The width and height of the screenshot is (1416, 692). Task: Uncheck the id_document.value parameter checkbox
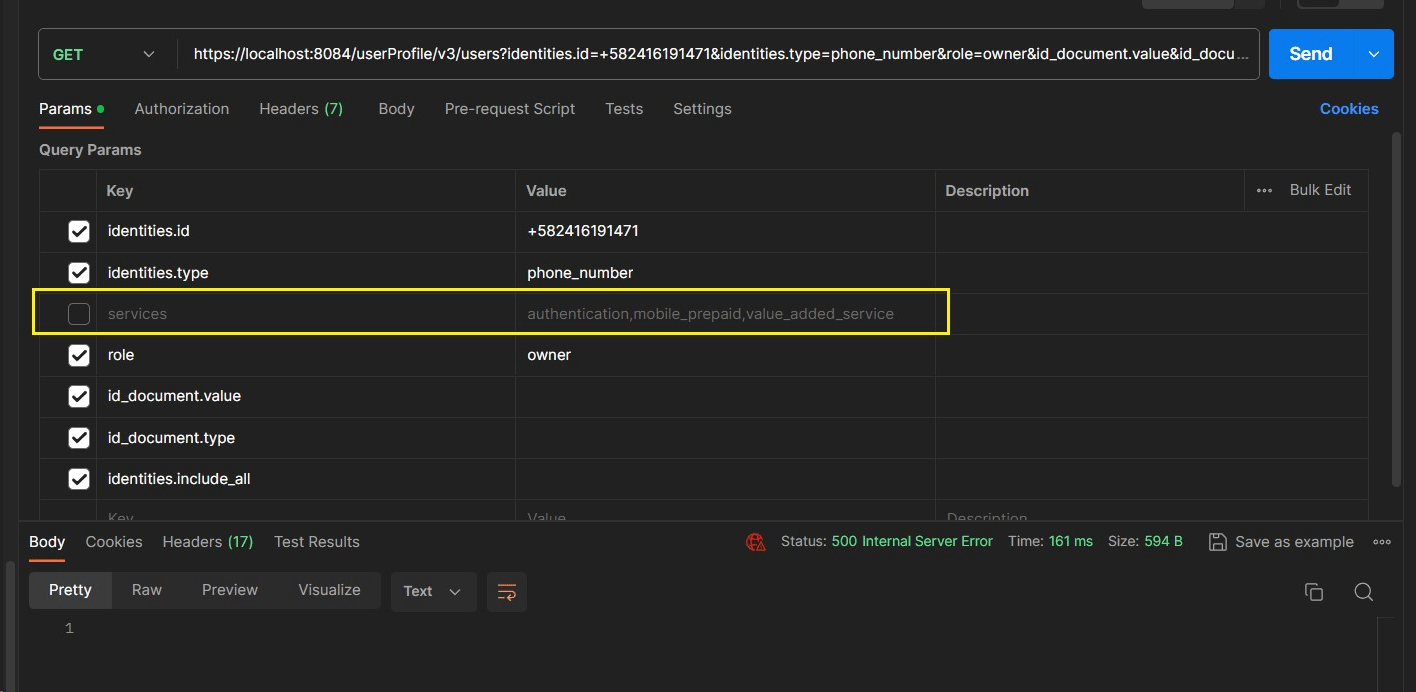(x=79, y=397)
